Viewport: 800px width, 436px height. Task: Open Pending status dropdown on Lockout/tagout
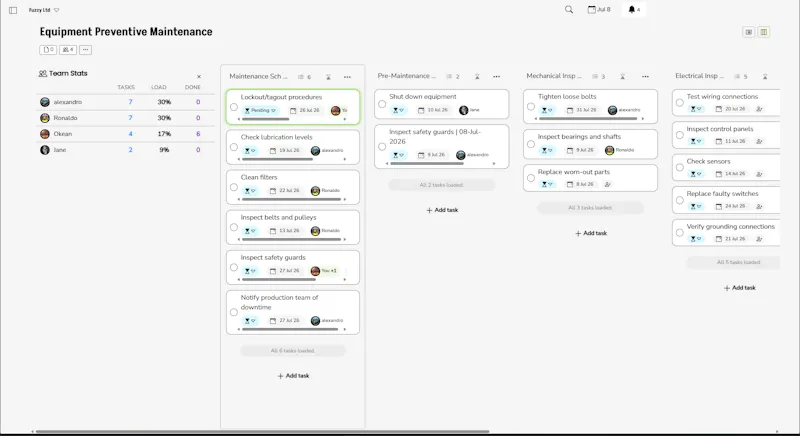click(x=260, y=110)
